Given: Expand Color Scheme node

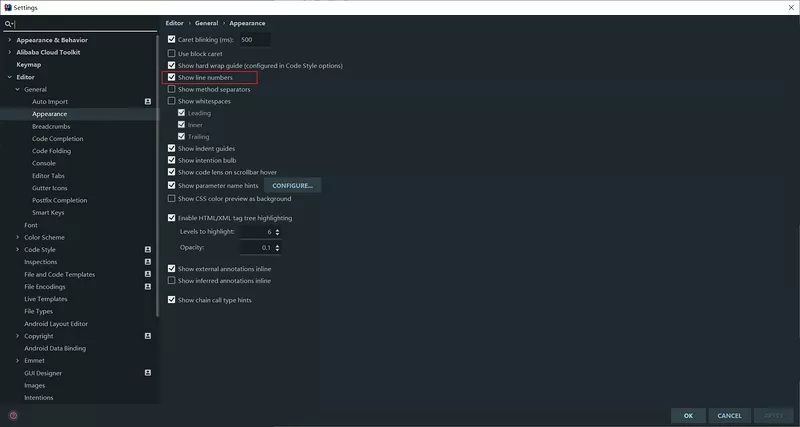Looking at the screenshot, I should tap(17, 237).
